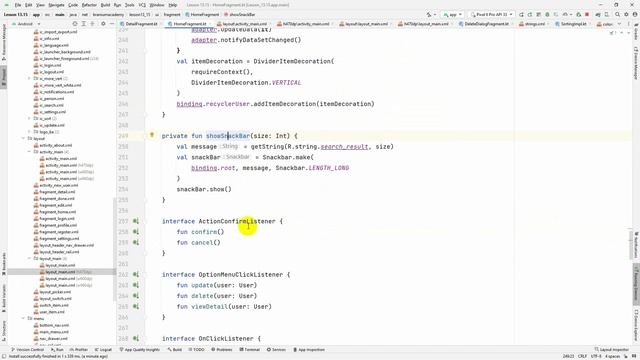The image size is (640, 360).
Task: Collapse the layout_main folder node
Action: pyautogui.click(x=29, y=258)
